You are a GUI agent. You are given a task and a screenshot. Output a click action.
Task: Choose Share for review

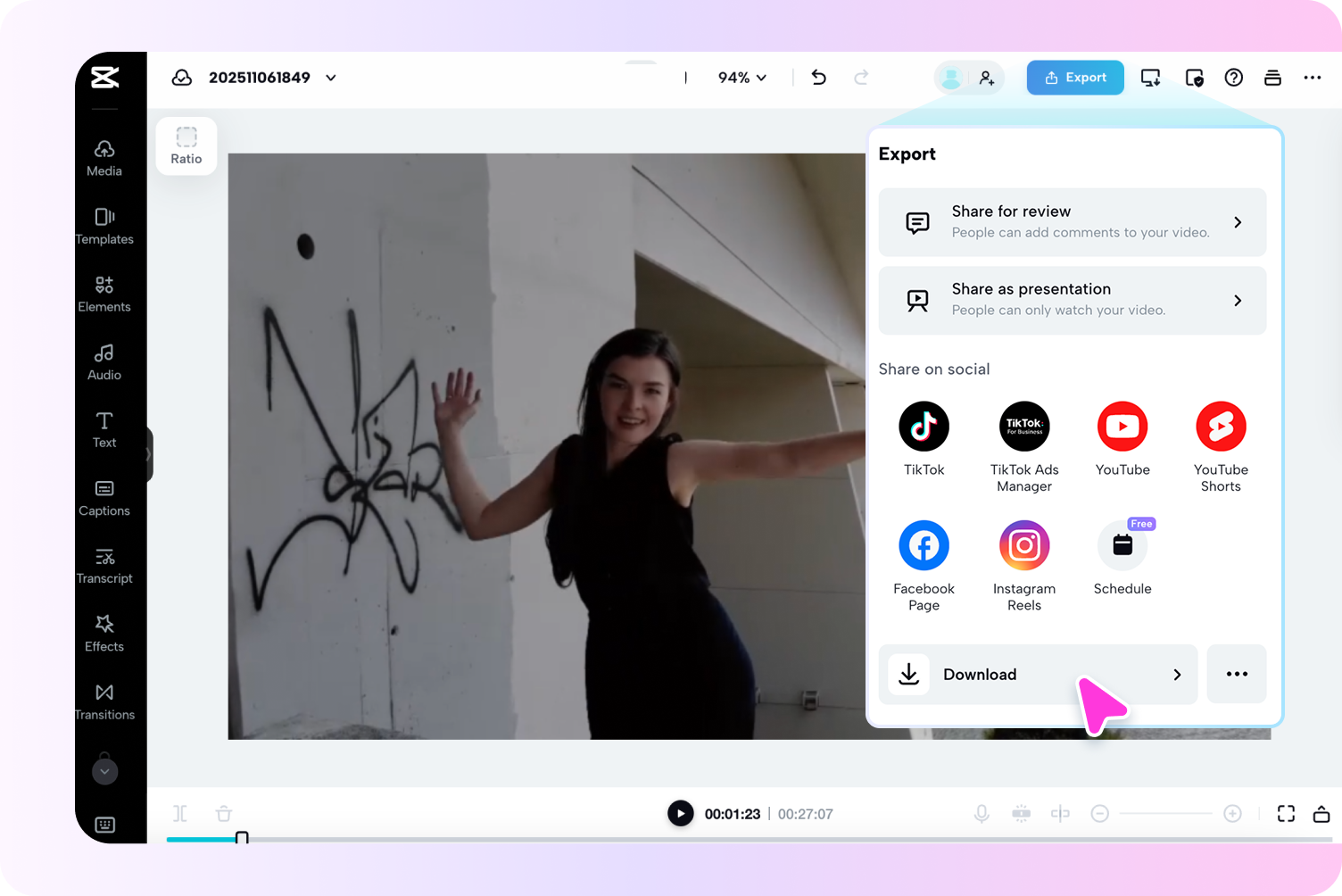(x=1072, y=222)
